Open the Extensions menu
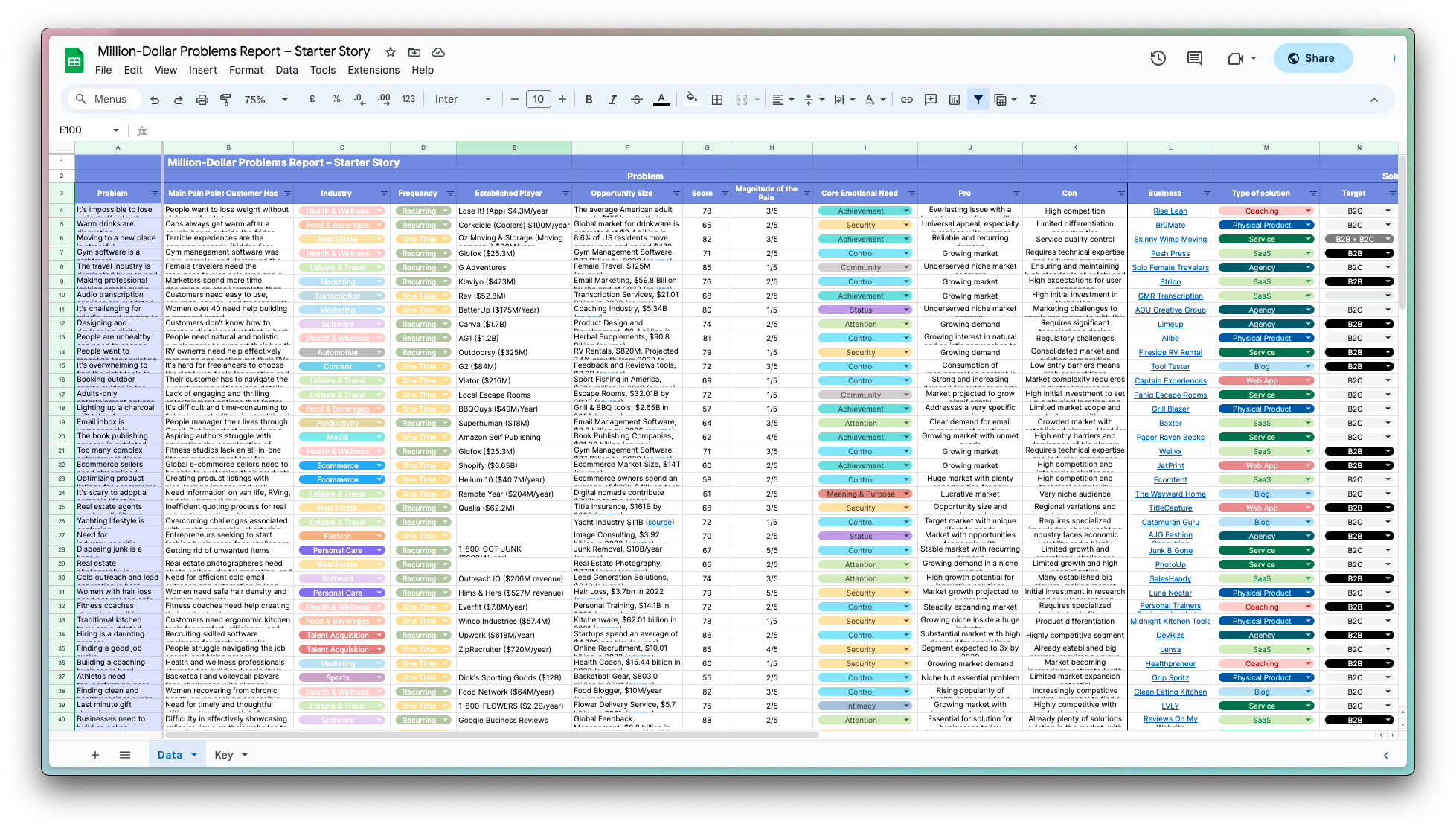 click(x=373, y=70)
